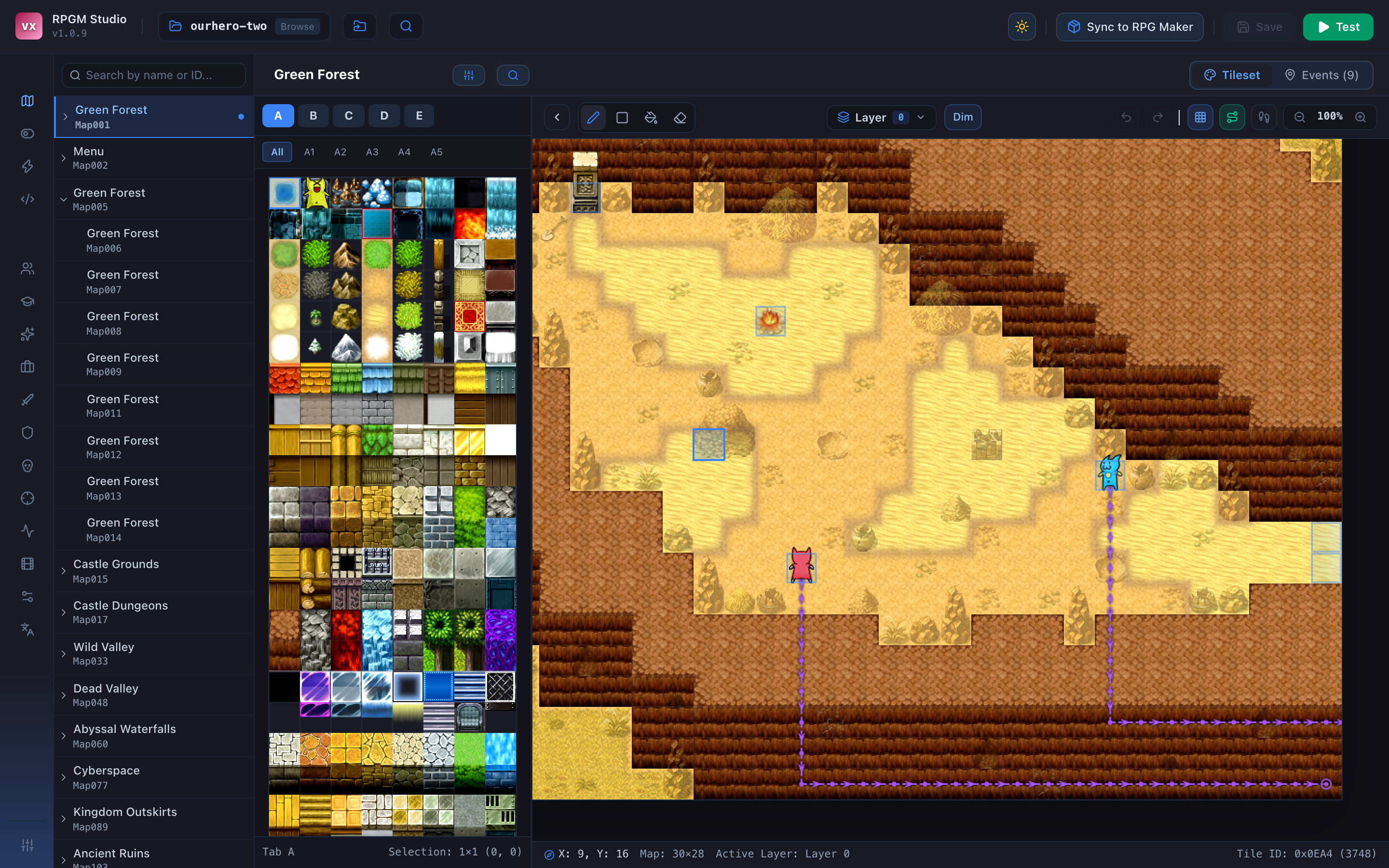Expand the Cyberspace Map077 node
This screenshot has width=1389, height=868.
pos(63,777)
